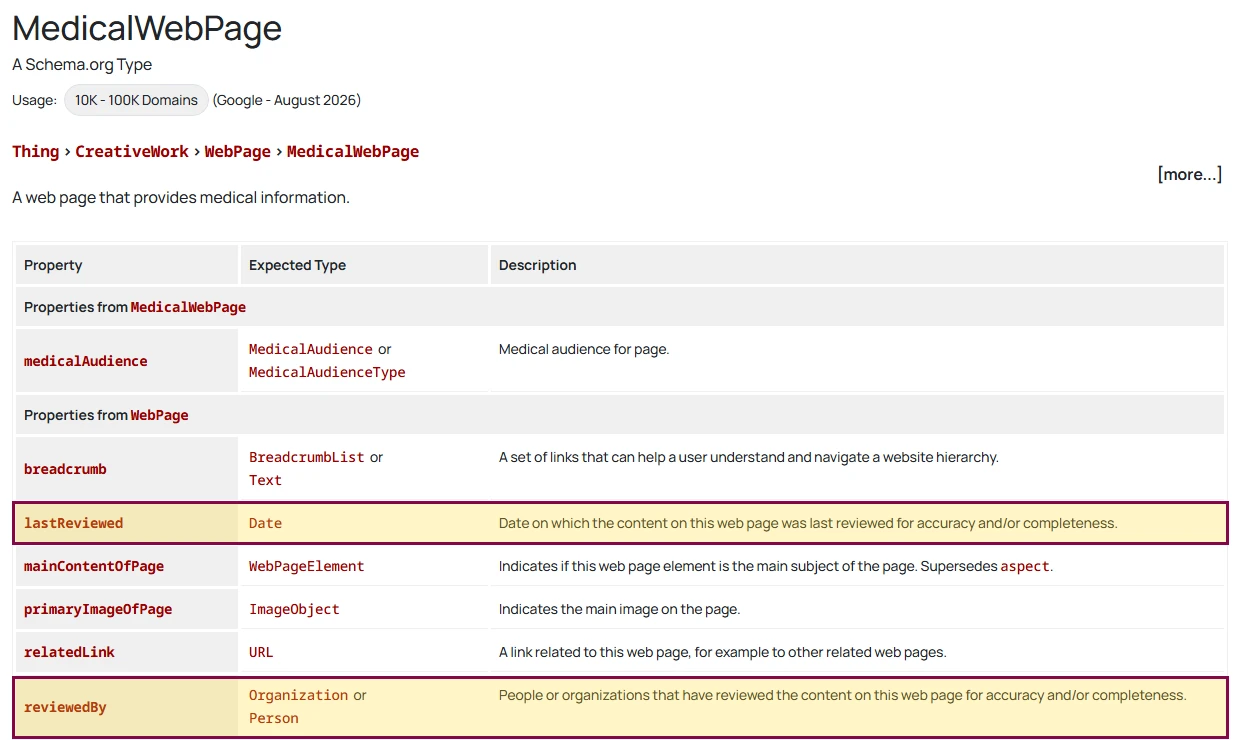Viewport: 1240px width, 740px height.
Task: Click the 'Medical audience for page.' description
Action: [x=584, y=349]
